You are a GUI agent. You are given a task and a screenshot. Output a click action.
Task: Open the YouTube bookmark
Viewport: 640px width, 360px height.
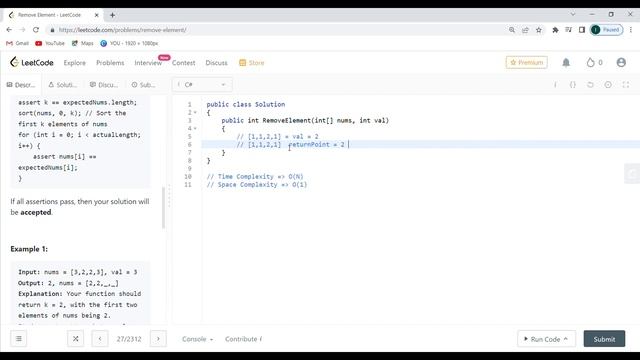[x=50, y=43]
